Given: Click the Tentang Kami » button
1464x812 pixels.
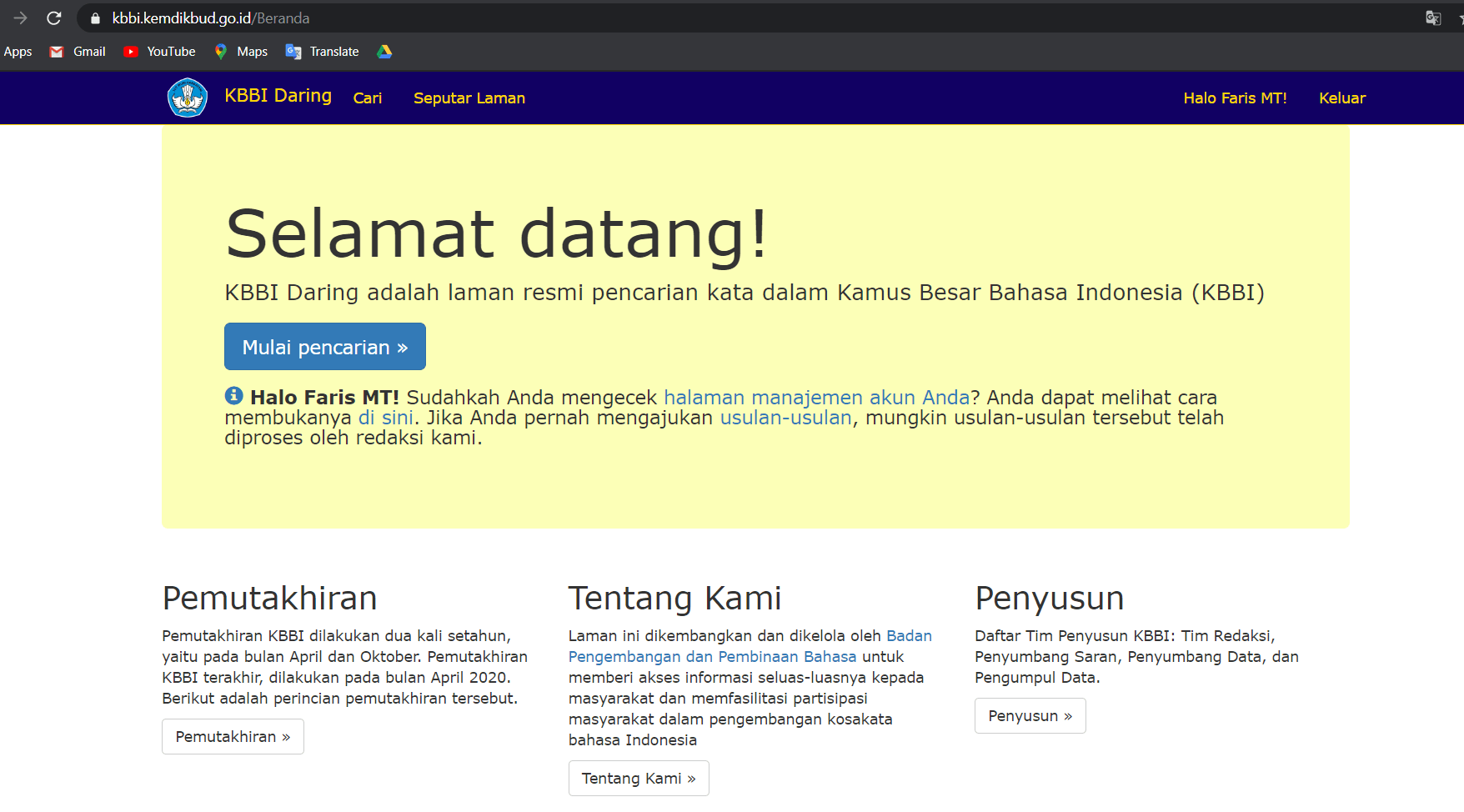Looking at the screenshot, I should point(639,779).
